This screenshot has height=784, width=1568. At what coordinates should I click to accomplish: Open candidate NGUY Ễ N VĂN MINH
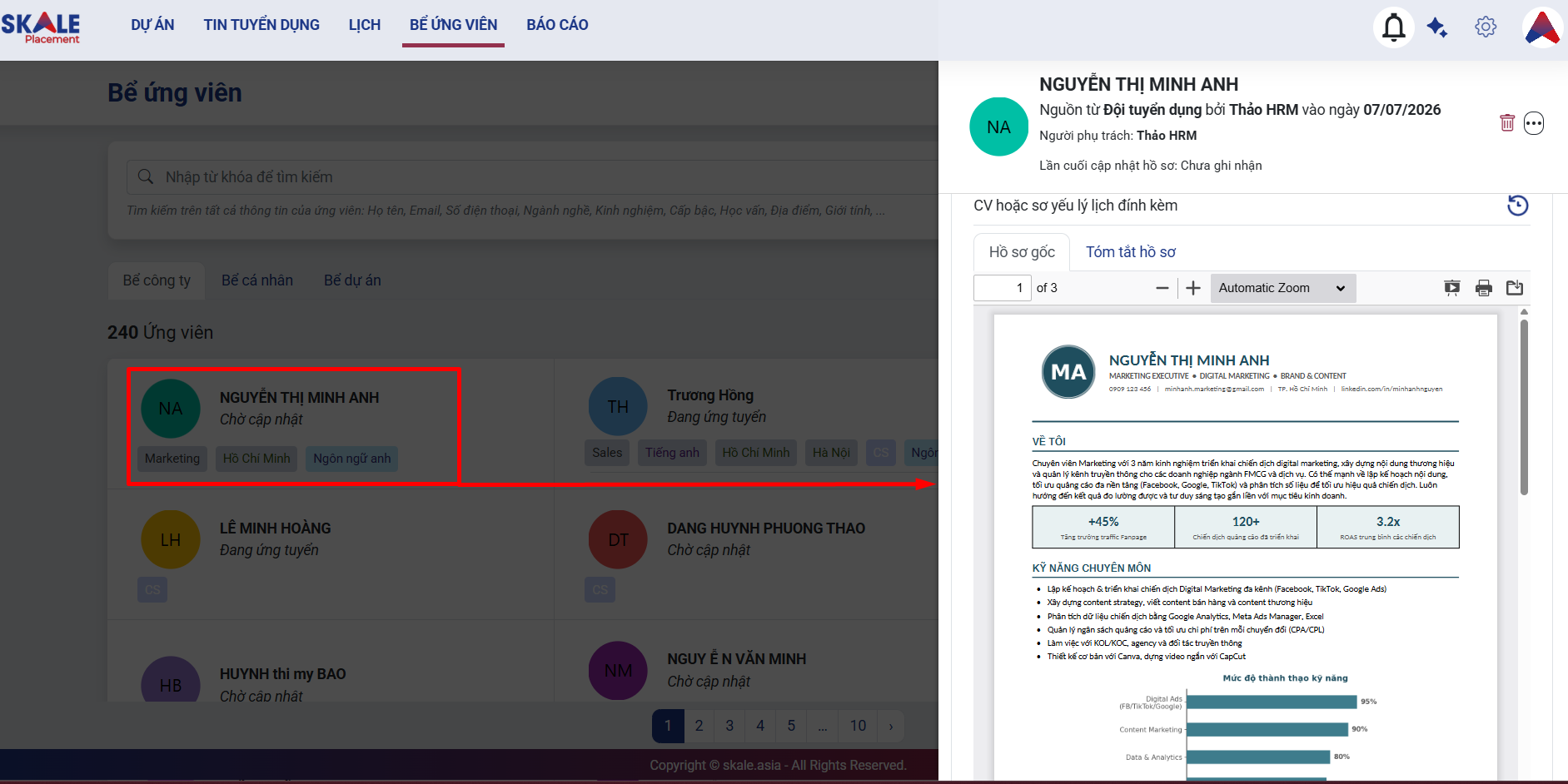point(736,659)
